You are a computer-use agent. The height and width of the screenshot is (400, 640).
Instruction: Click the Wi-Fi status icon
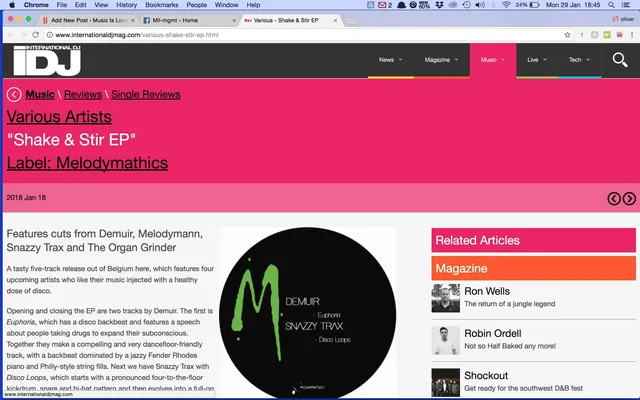[506, 5]
